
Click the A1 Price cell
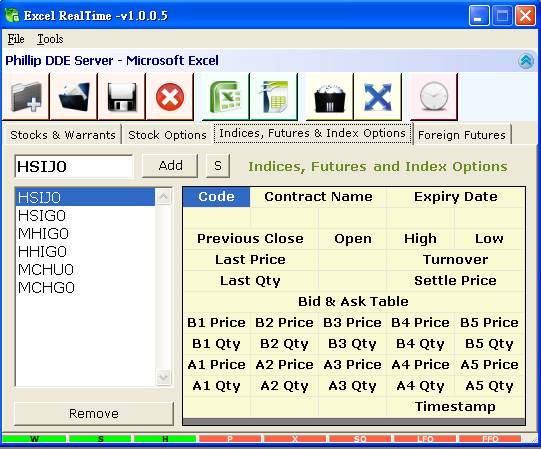(x=216, y=365)
